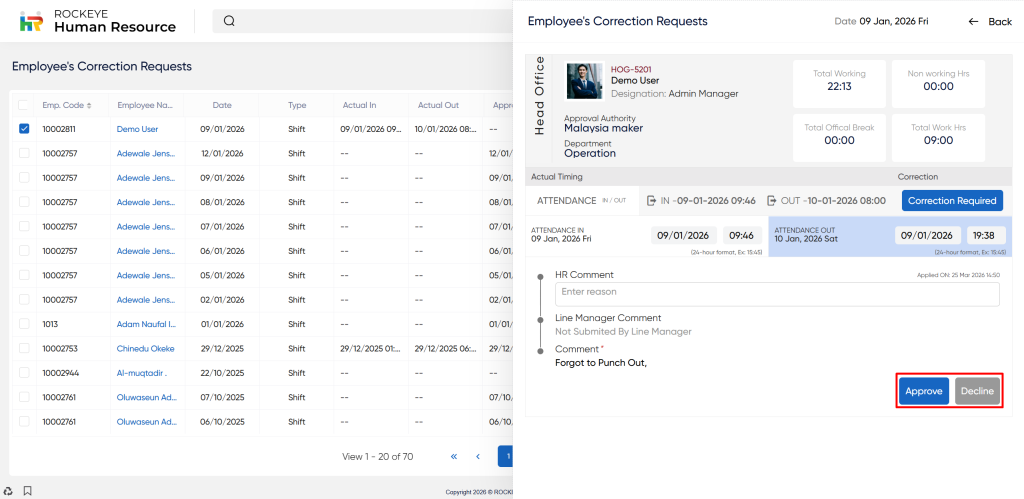1024x499 pixels.
Task: Click the Back arrow in panel header
Action: pyautogui.click(x=974, y=21)
